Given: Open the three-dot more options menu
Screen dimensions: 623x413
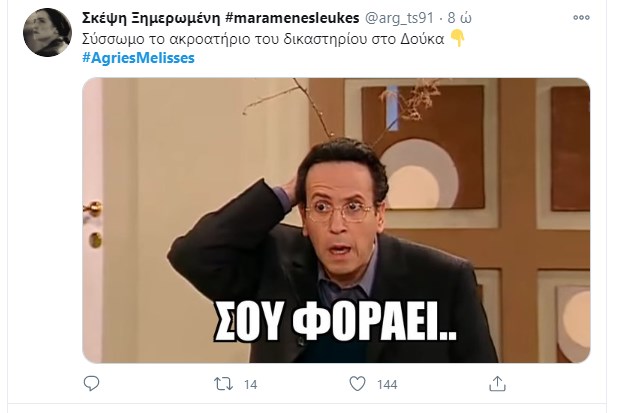Looking at the screenshot, I should (x=581, y=17).
